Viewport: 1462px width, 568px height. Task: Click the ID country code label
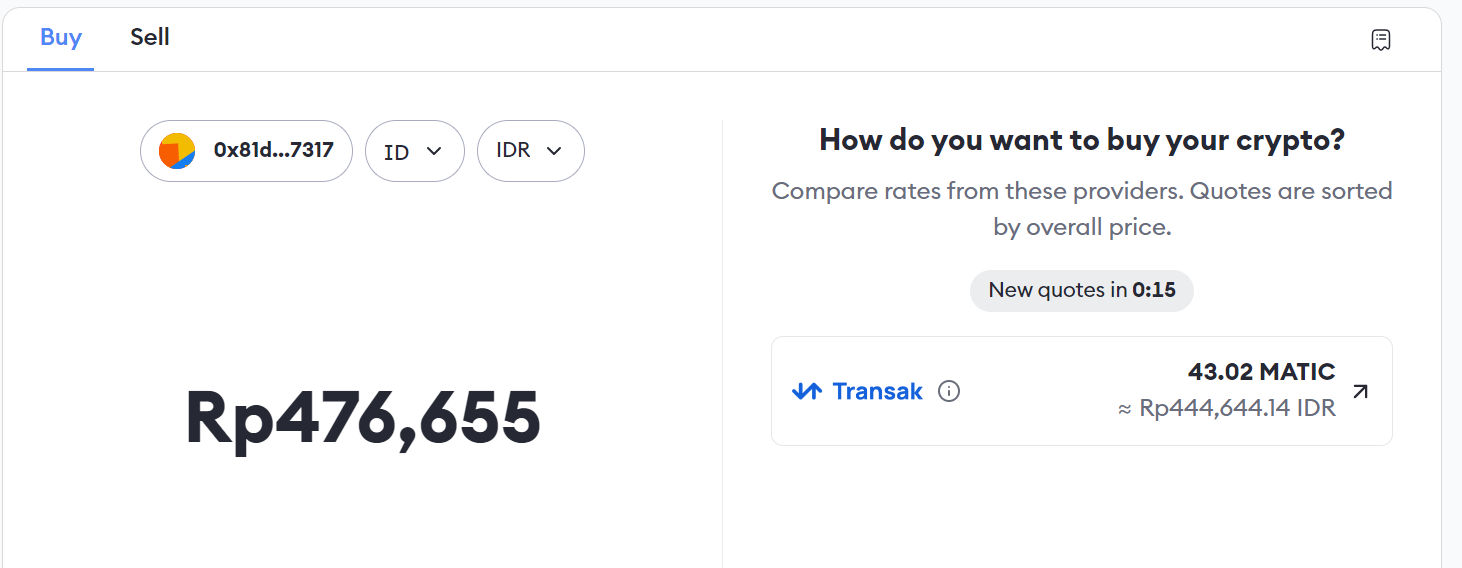[x=397, y=152]
